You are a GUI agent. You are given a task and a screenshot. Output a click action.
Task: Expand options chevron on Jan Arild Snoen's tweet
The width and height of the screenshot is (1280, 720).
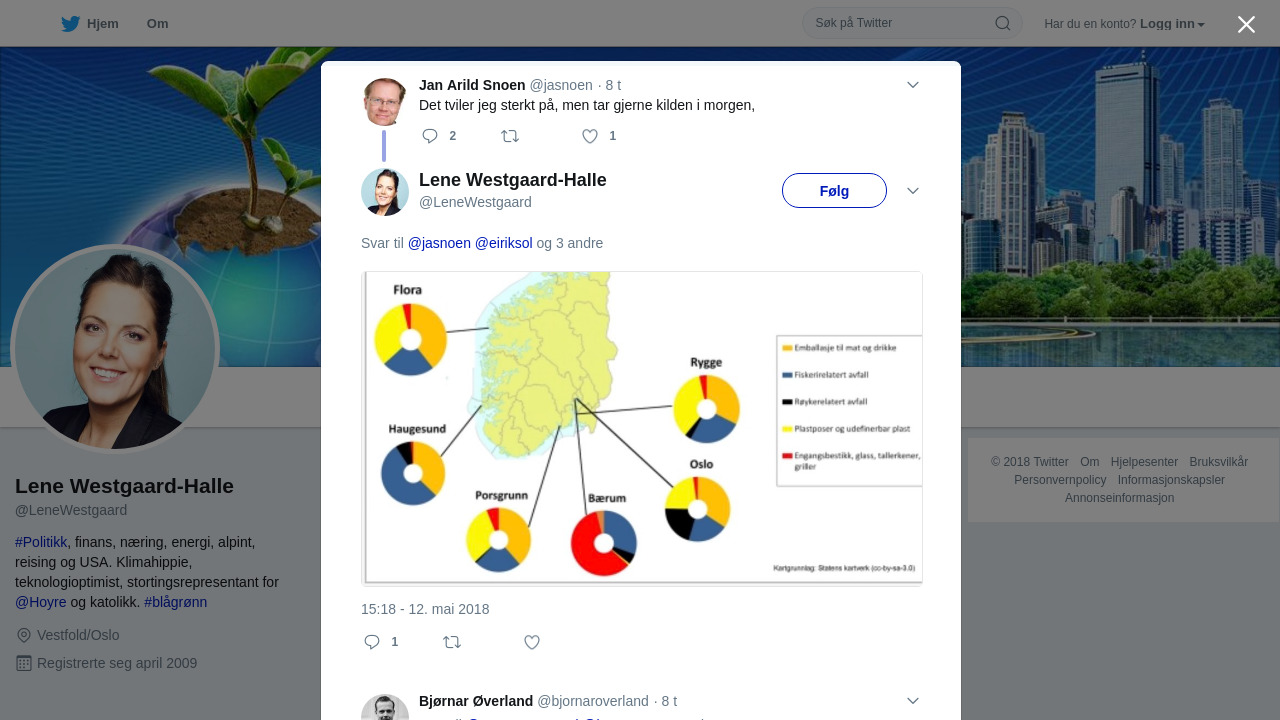pyautogui.click(x=913, y=85)
